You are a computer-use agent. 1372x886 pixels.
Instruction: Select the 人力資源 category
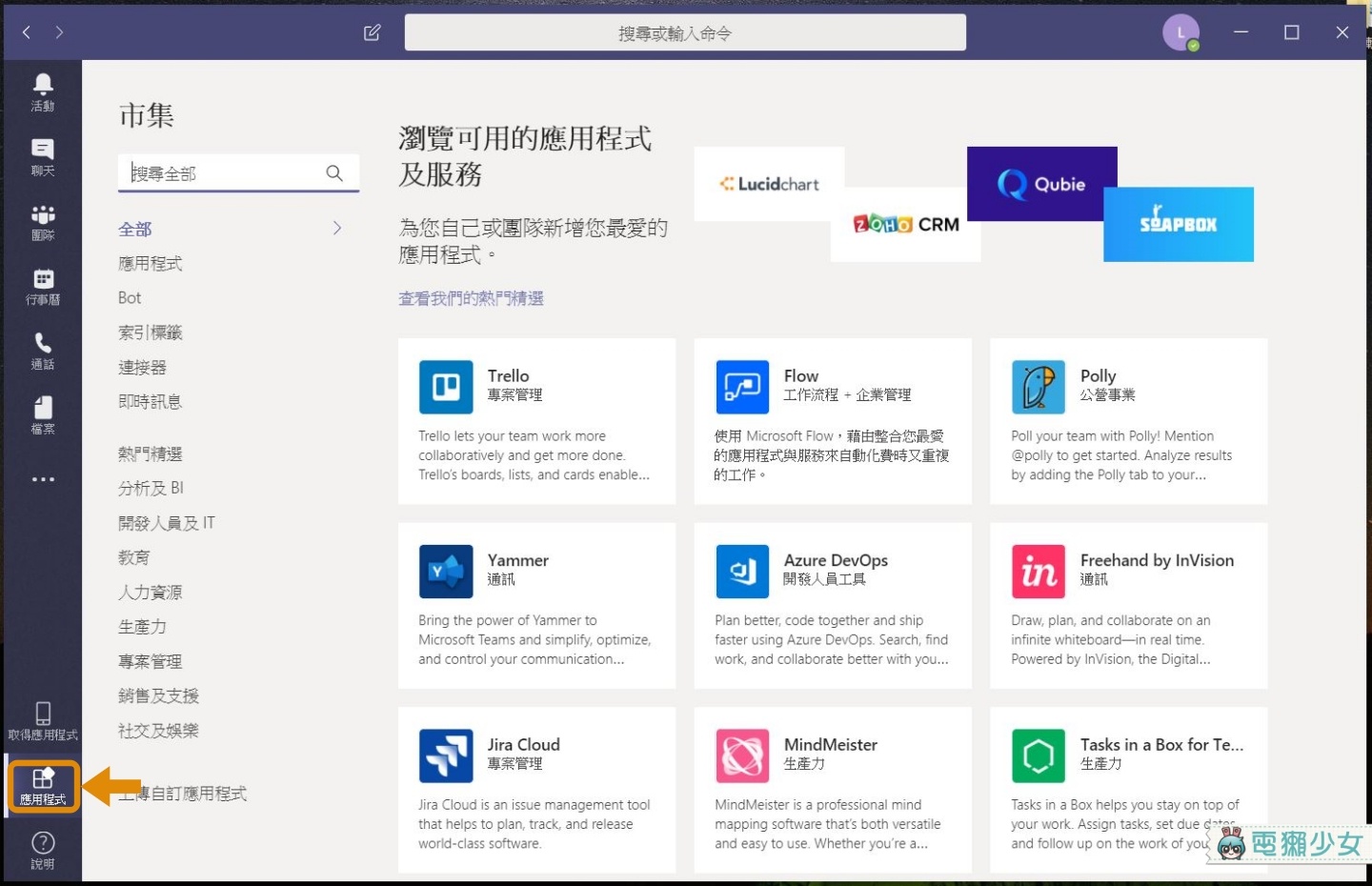(x=151, y=592)
